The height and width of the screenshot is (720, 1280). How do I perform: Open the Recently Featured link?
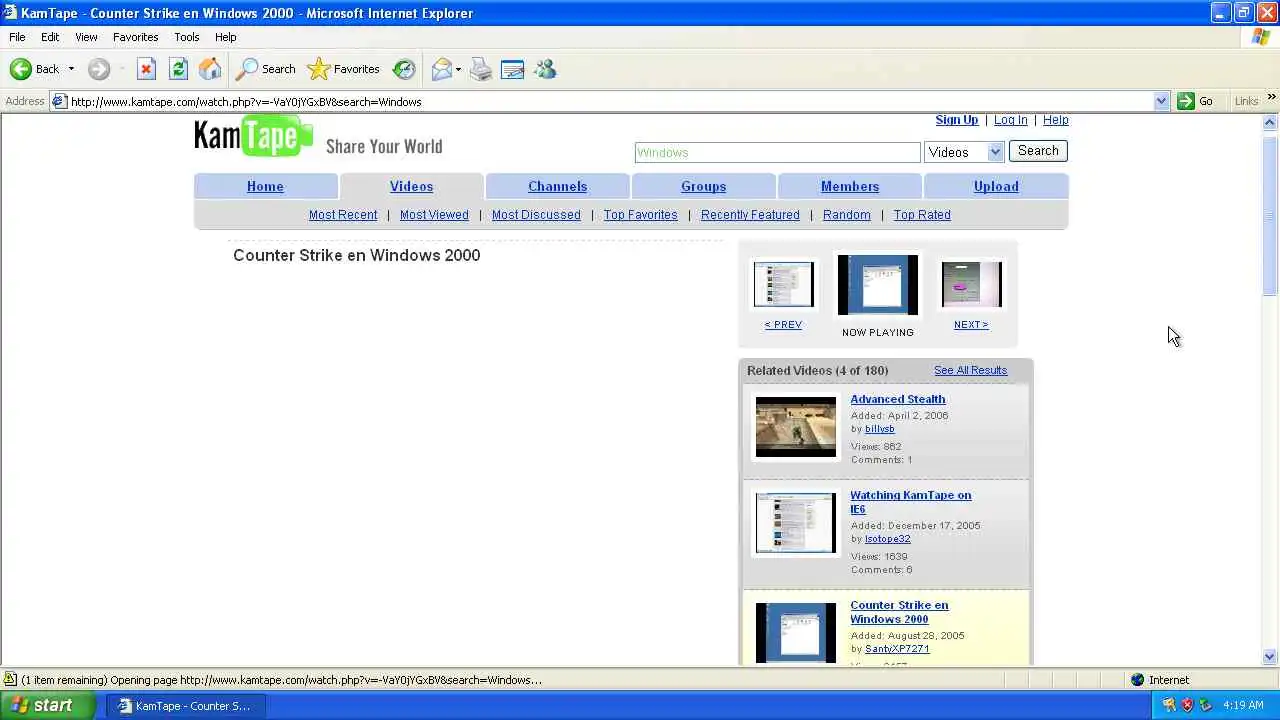tap(750, 215)
